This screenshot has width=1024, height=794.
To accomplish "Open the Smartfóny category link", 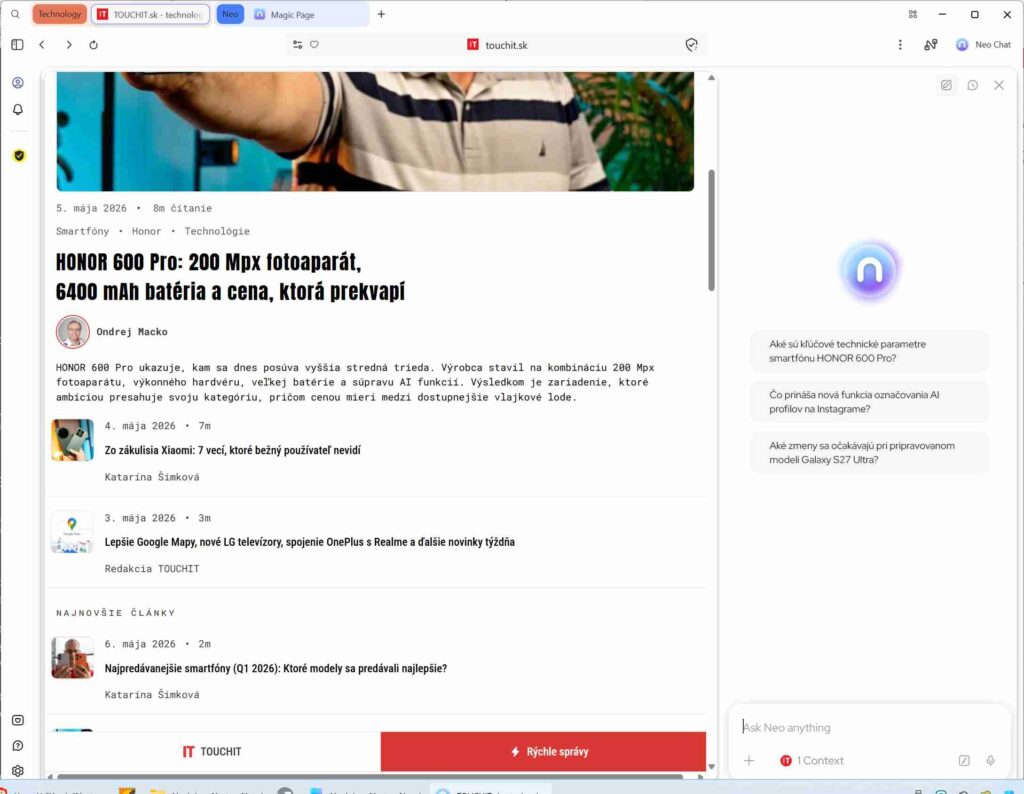I will point(82,231).
